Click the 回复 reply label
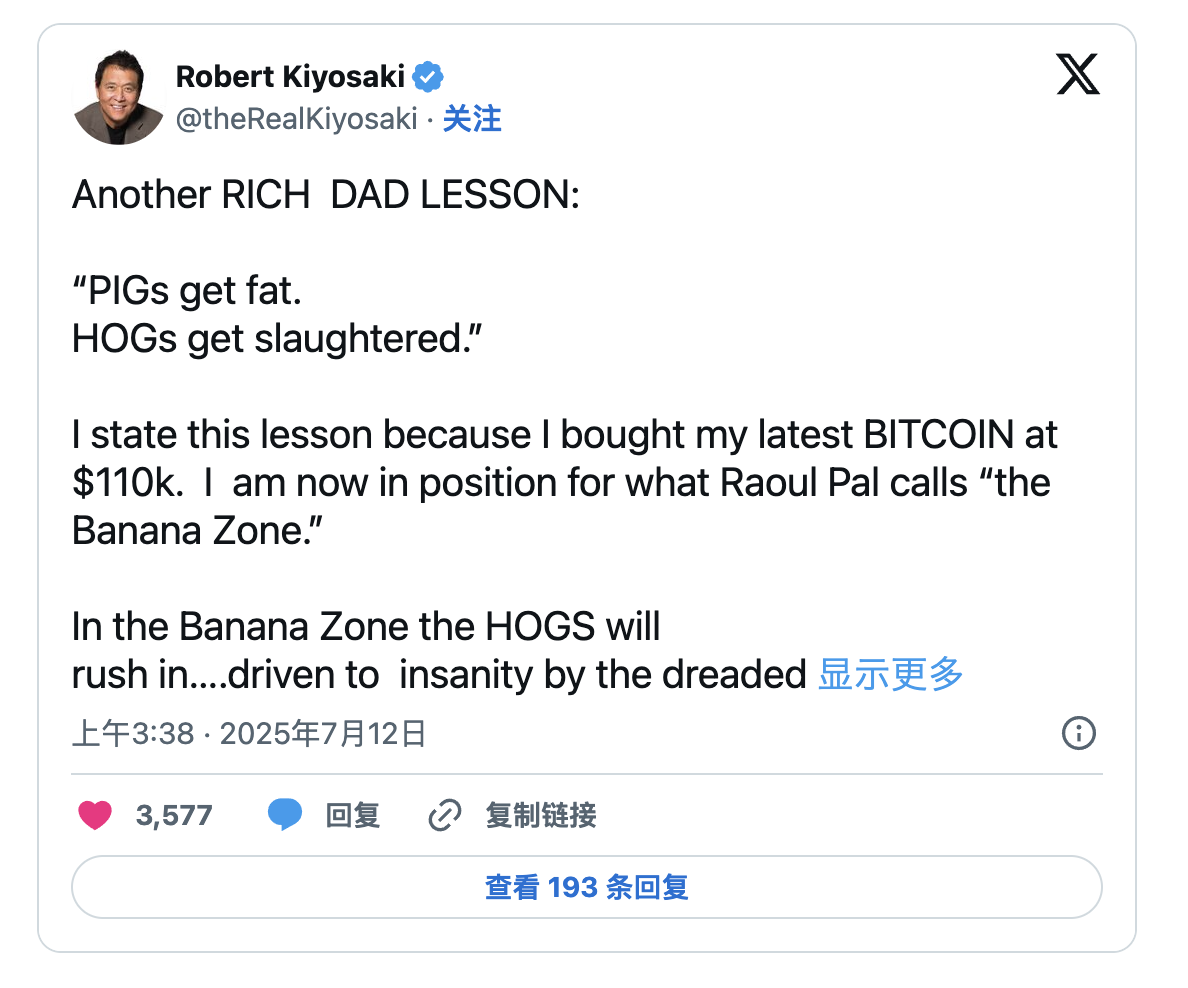The width and height of the screenshot is (1188, 988). pyautogui.click(x=353, y=815)
